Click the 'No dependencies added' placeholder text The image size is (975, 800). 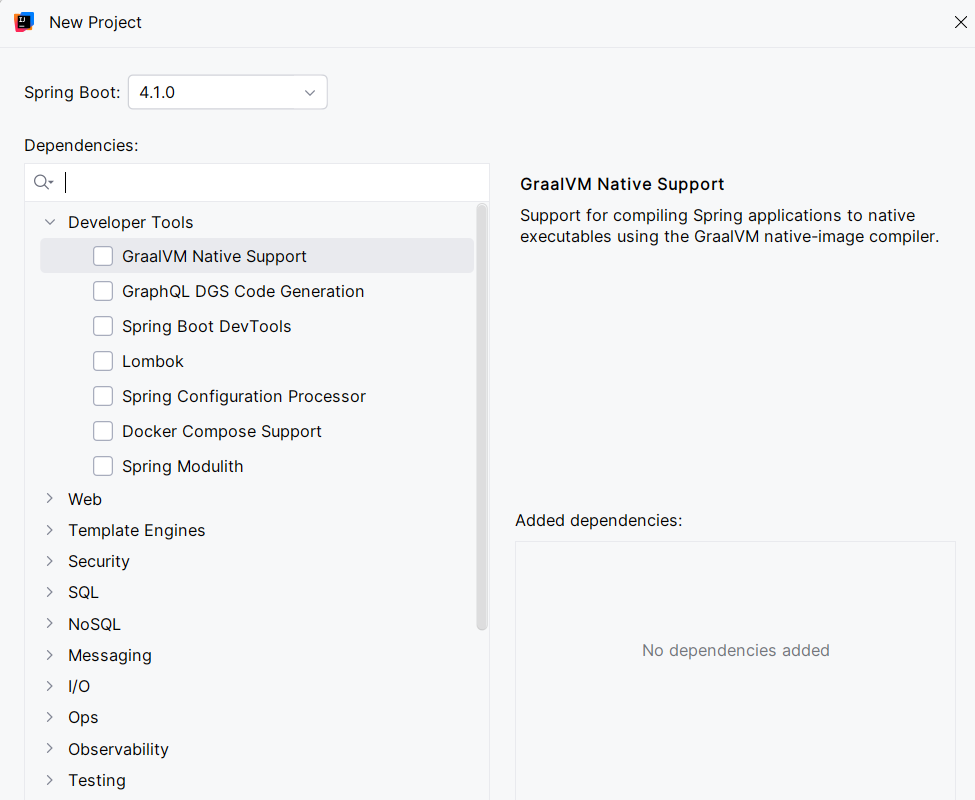click(736, 650)
